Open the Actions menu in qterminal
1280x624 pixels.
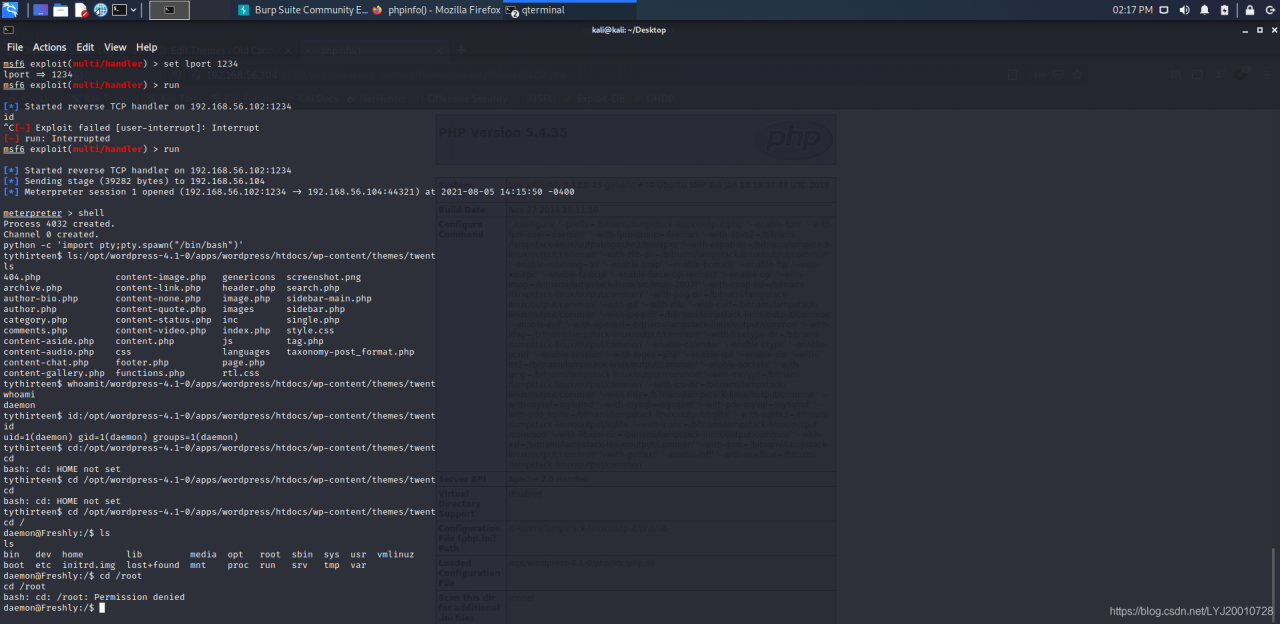[x=49, y=47]
